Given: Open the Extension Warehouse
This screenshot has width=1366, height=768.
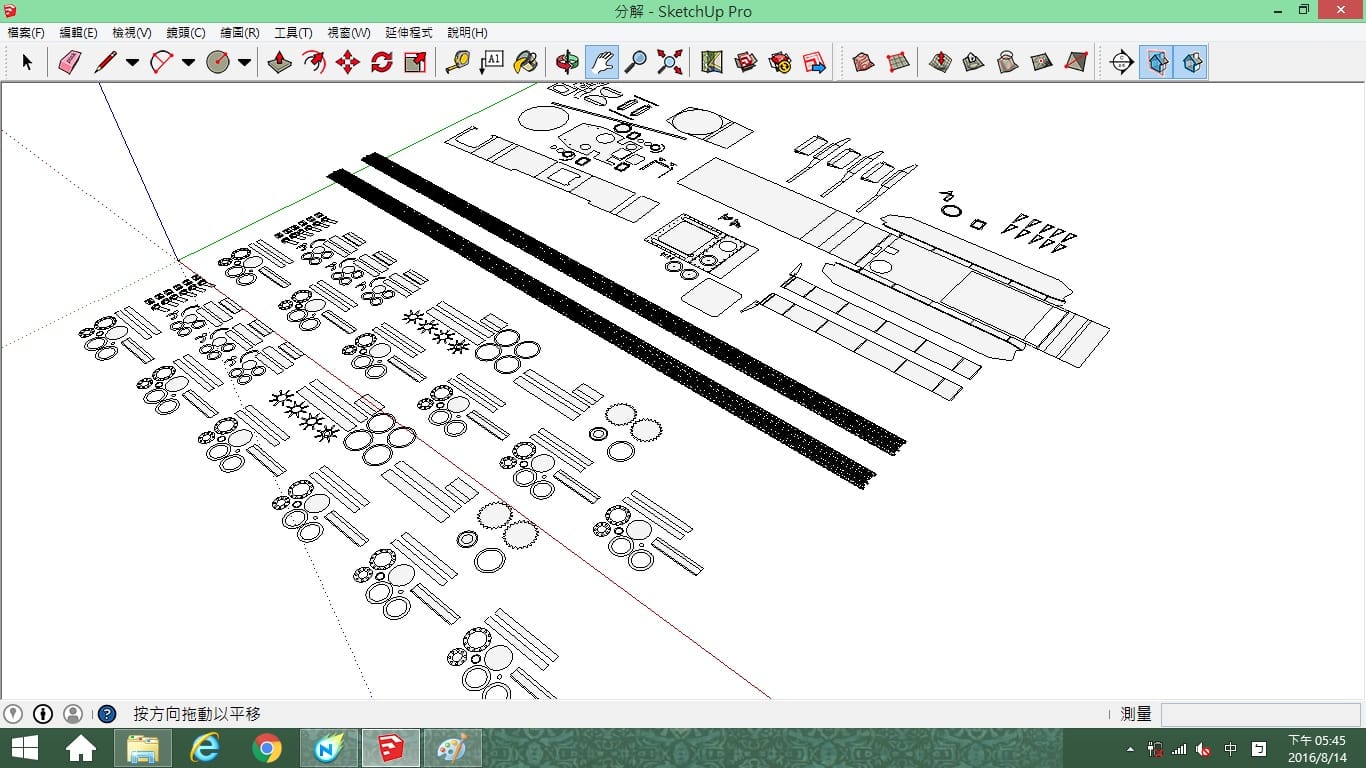Looking at the screenshot, I should point(780,62).
